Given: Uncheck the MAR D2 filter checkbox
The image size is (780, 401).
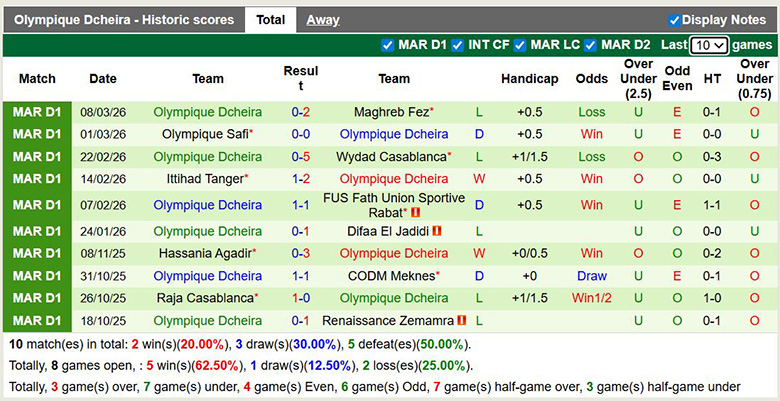Looking at the screenshot, I should [590, 45].
